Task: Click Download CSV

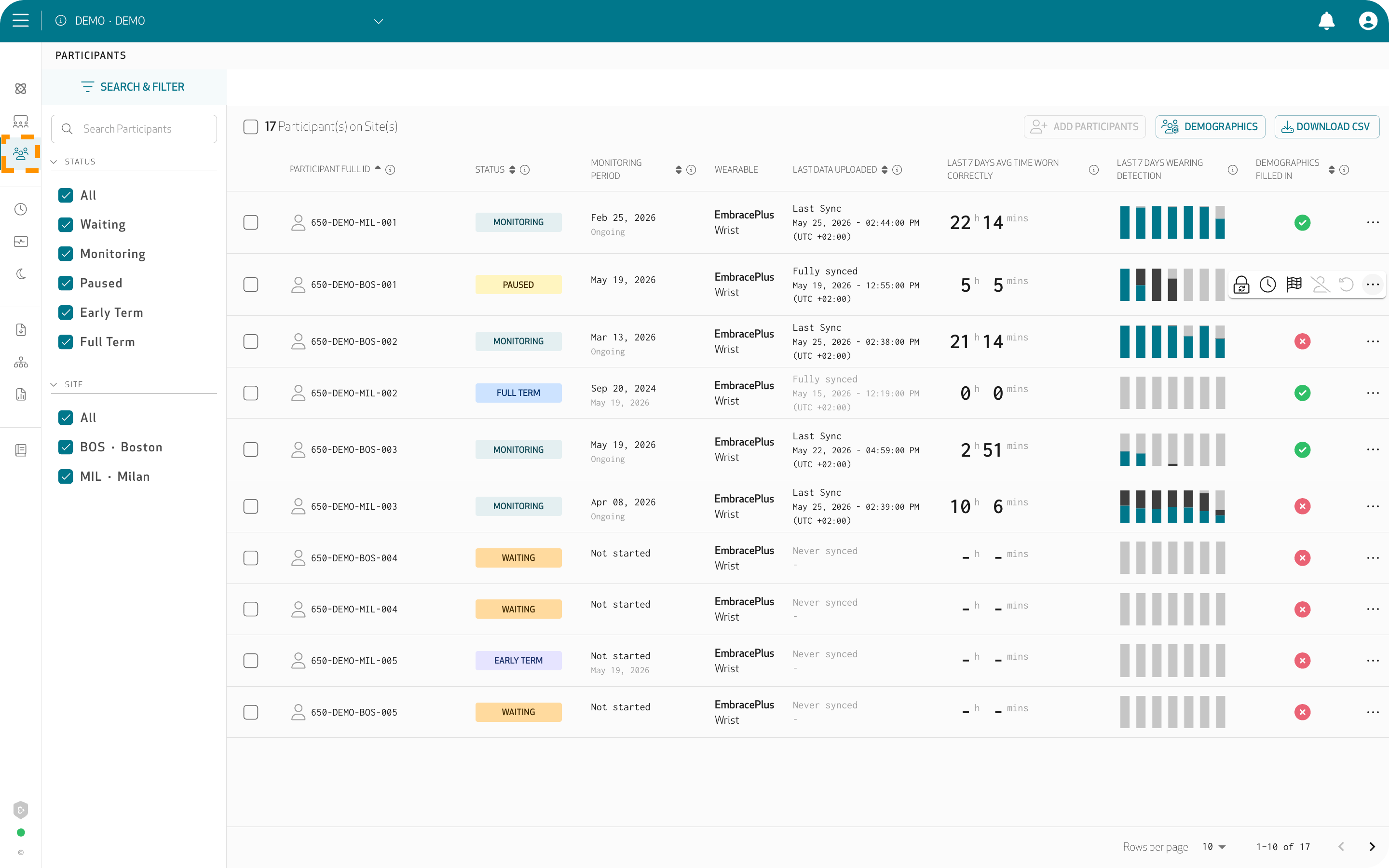Action: coord(1326,127)
